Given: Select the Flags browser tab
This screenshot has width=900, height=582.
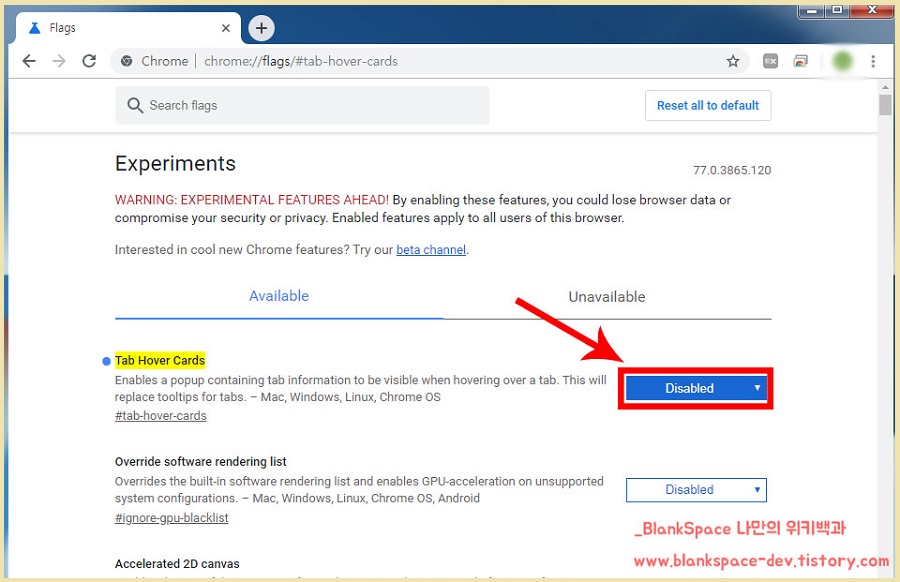Looking at the screenshot, I should (127, 28).
